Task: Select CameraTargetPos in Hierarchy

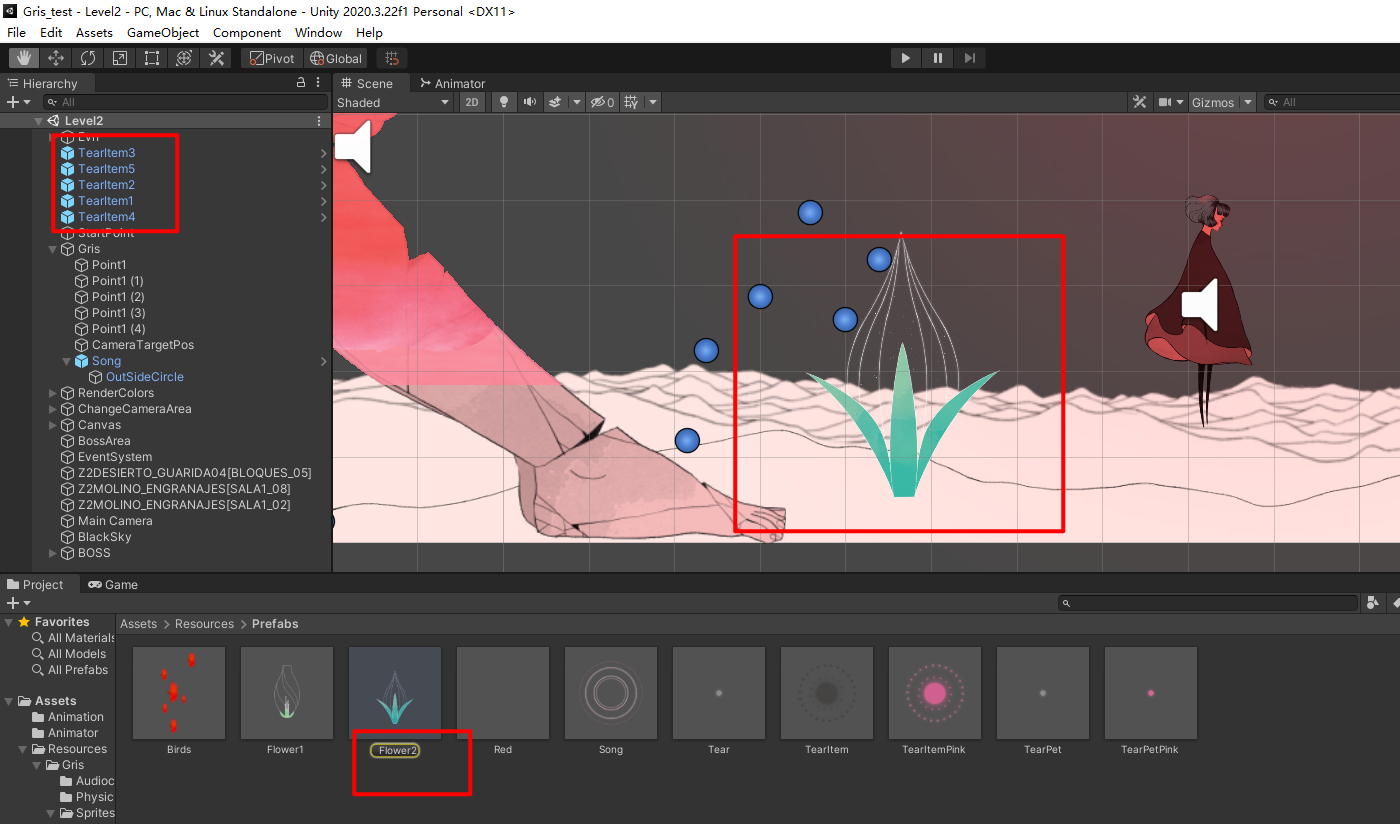Action: click(143, 345)
